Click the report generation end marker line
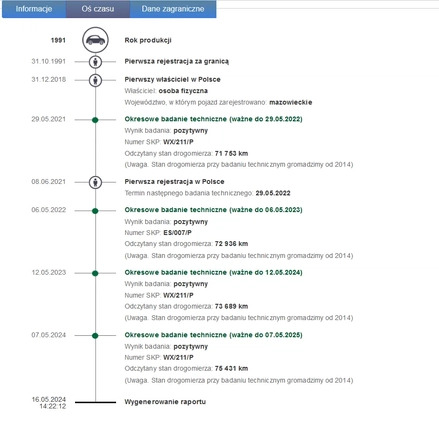The height and width of the screenshot is (422, 439). 95,402
